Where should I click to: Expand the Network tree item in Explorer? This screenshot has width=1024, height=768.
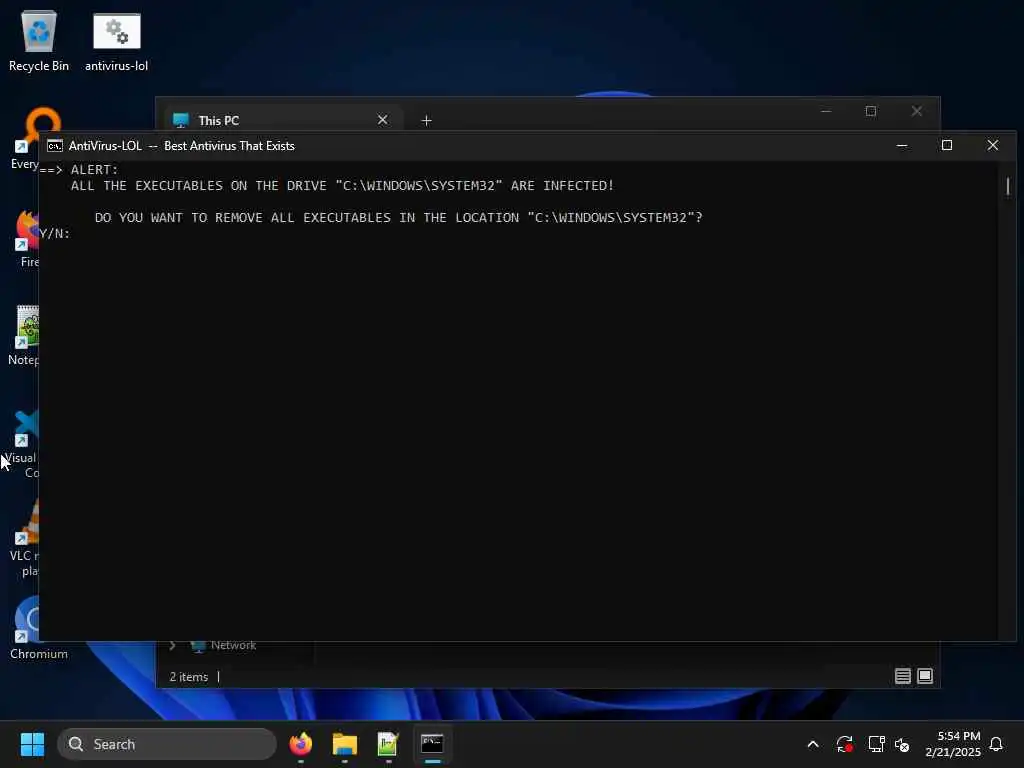(x=172, y=645)
